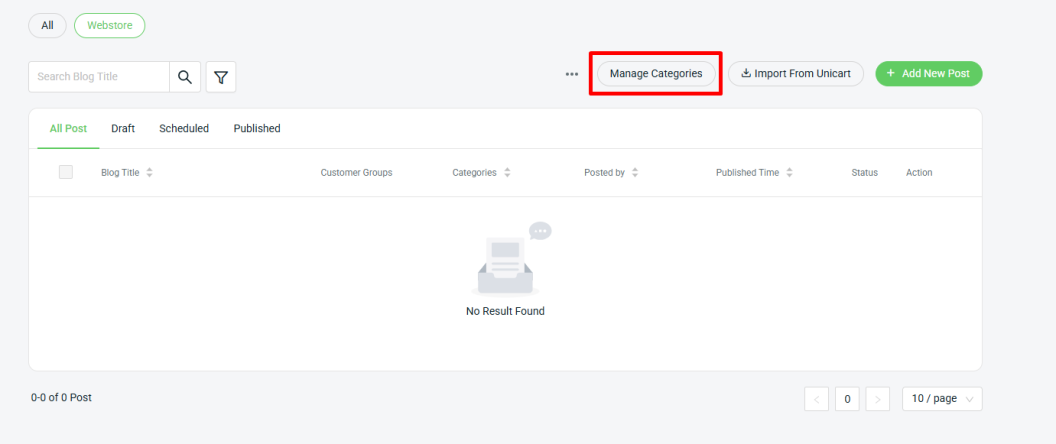Click Add New Post button
Viewport: 1056px width, 444px height.
[x=929, y=74]
